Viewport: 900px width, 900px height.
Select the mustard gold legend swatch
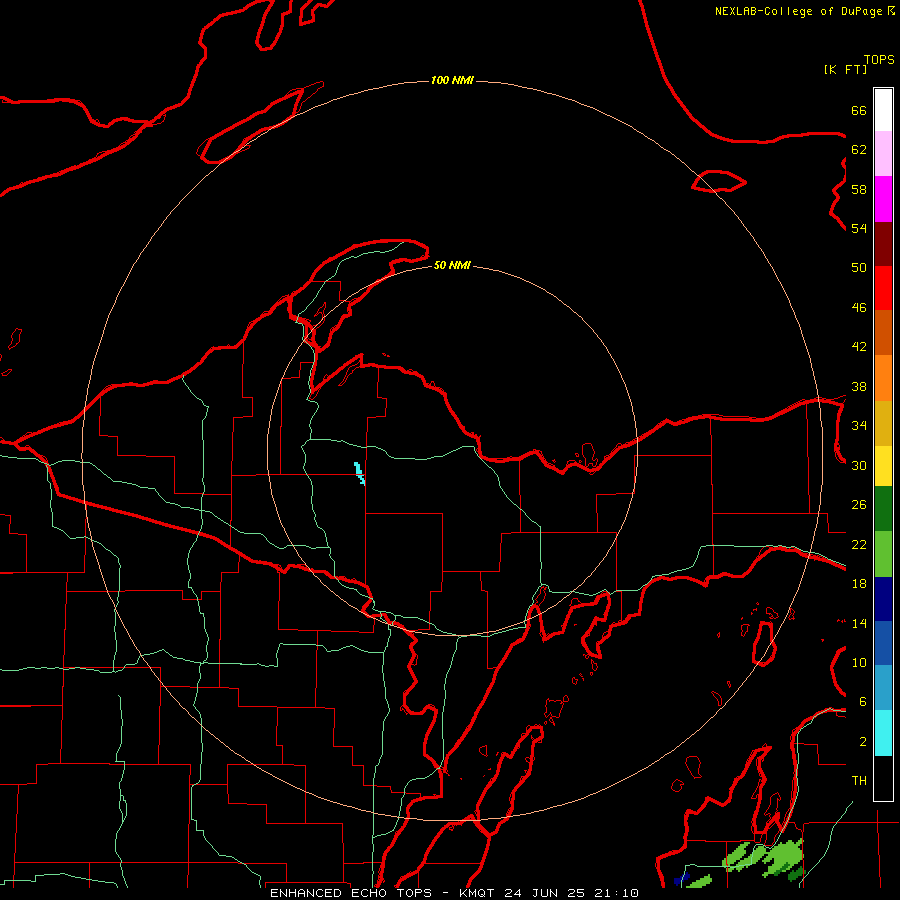883,424
